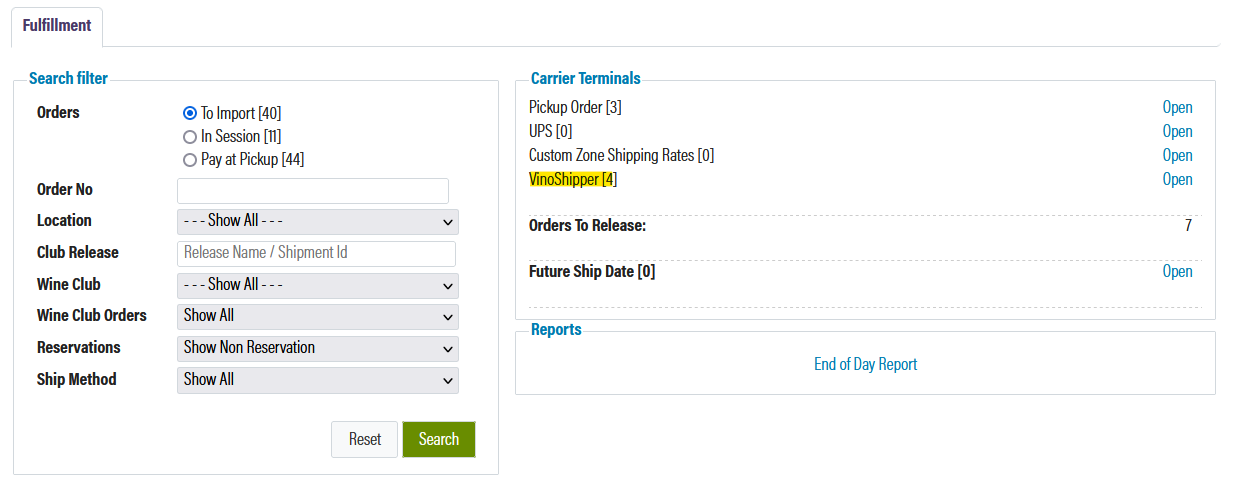The image size is (1239, 483).
Task: Open the UPS carrier terminal
Action: click(1177, 131)
